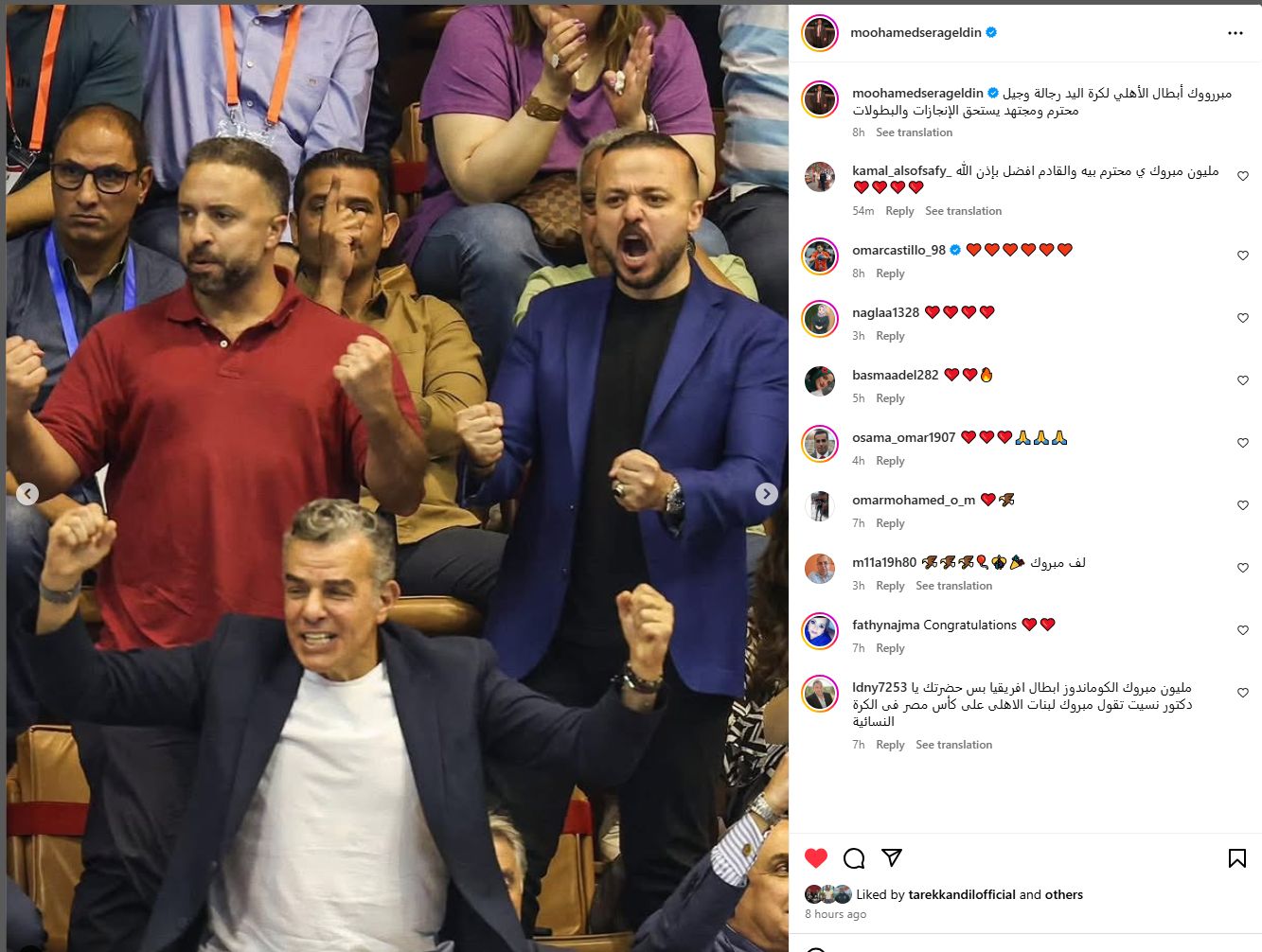Go to previous photo with left arrow
The image size is (1262, 952).
point(27,494)
